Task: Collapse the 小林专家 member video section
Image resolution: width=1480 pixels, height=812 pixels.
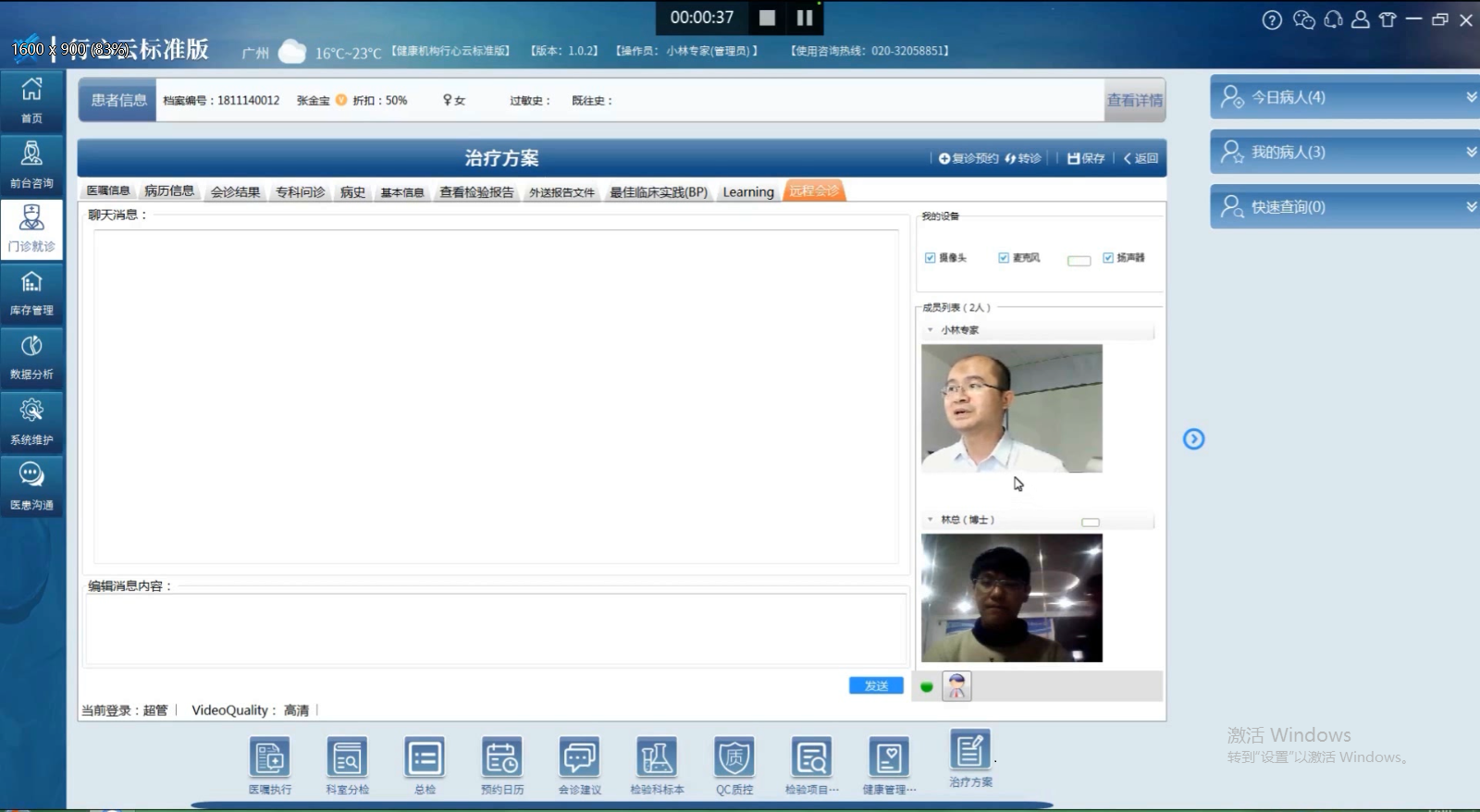Action: click(931, 330)
